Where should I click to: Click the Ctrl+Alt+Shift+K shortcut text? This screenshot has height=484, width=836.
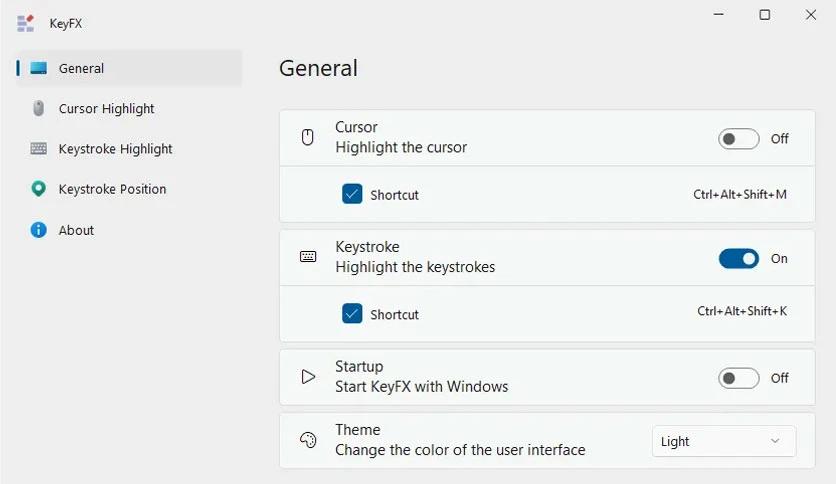(x=742, y=311)
